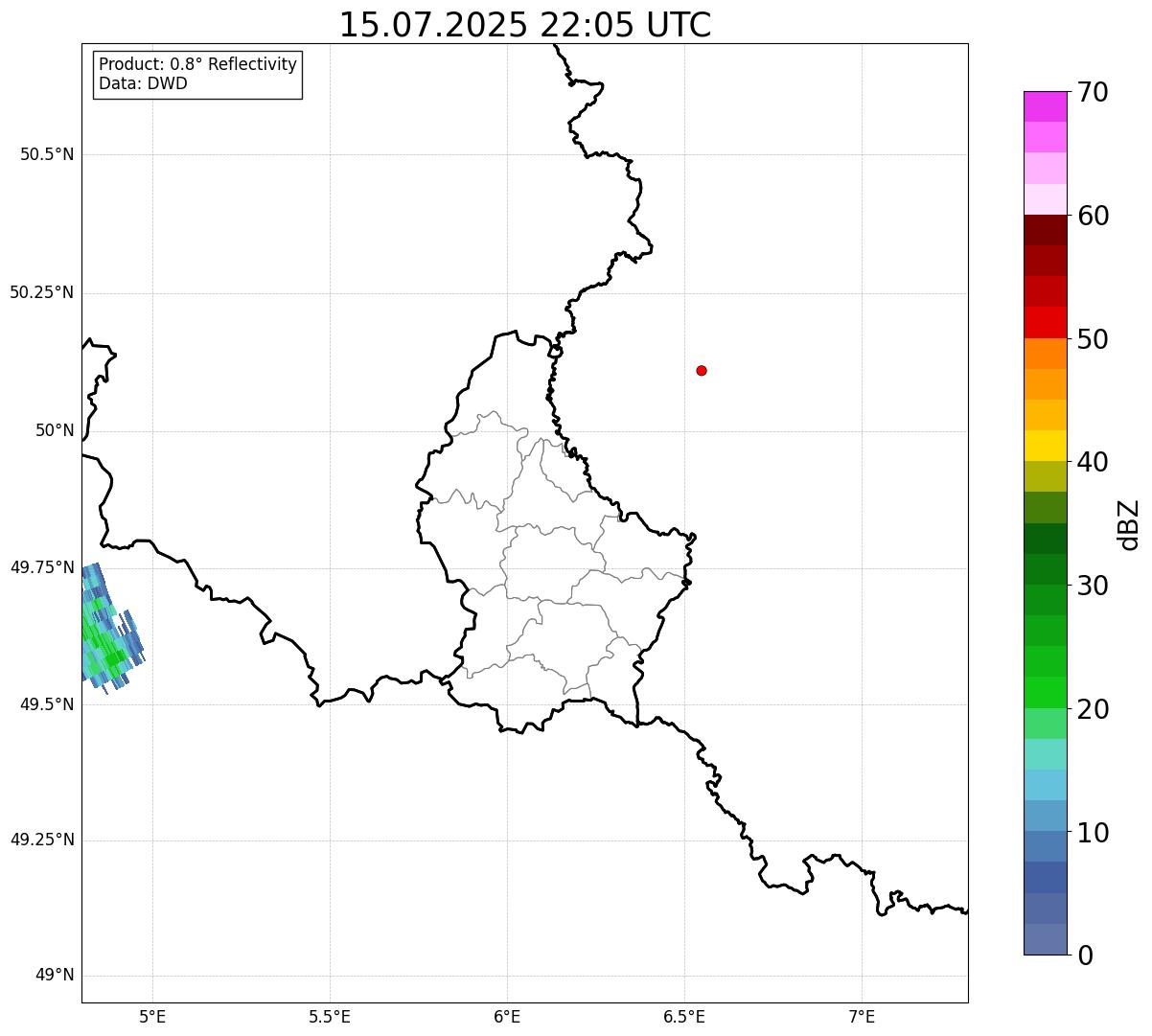Click the longitude label "6.5°E"

pos(684,1016)
